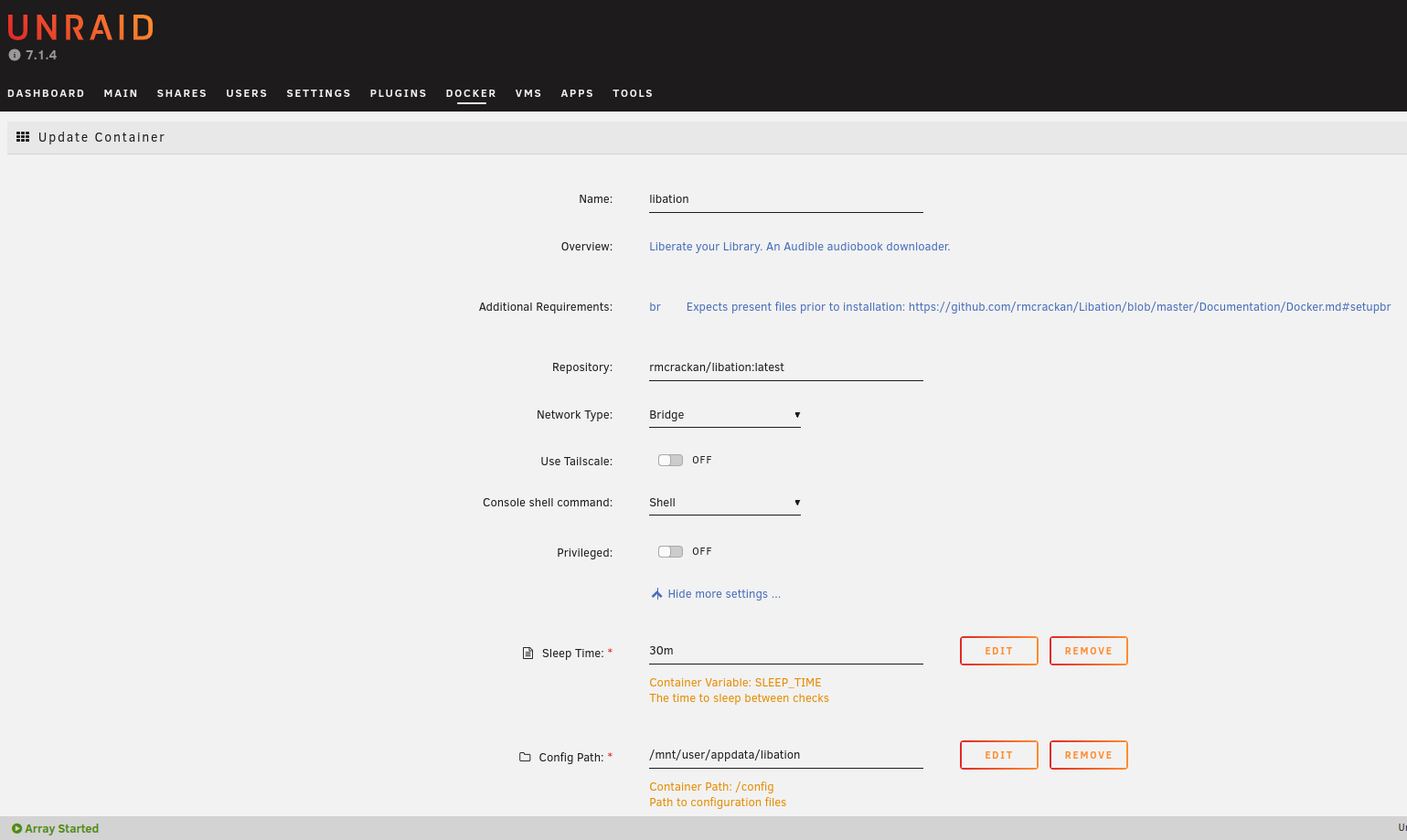Open the Dashboard menu
Viewport: 1407px width, 840px height.
pos(46,93)
